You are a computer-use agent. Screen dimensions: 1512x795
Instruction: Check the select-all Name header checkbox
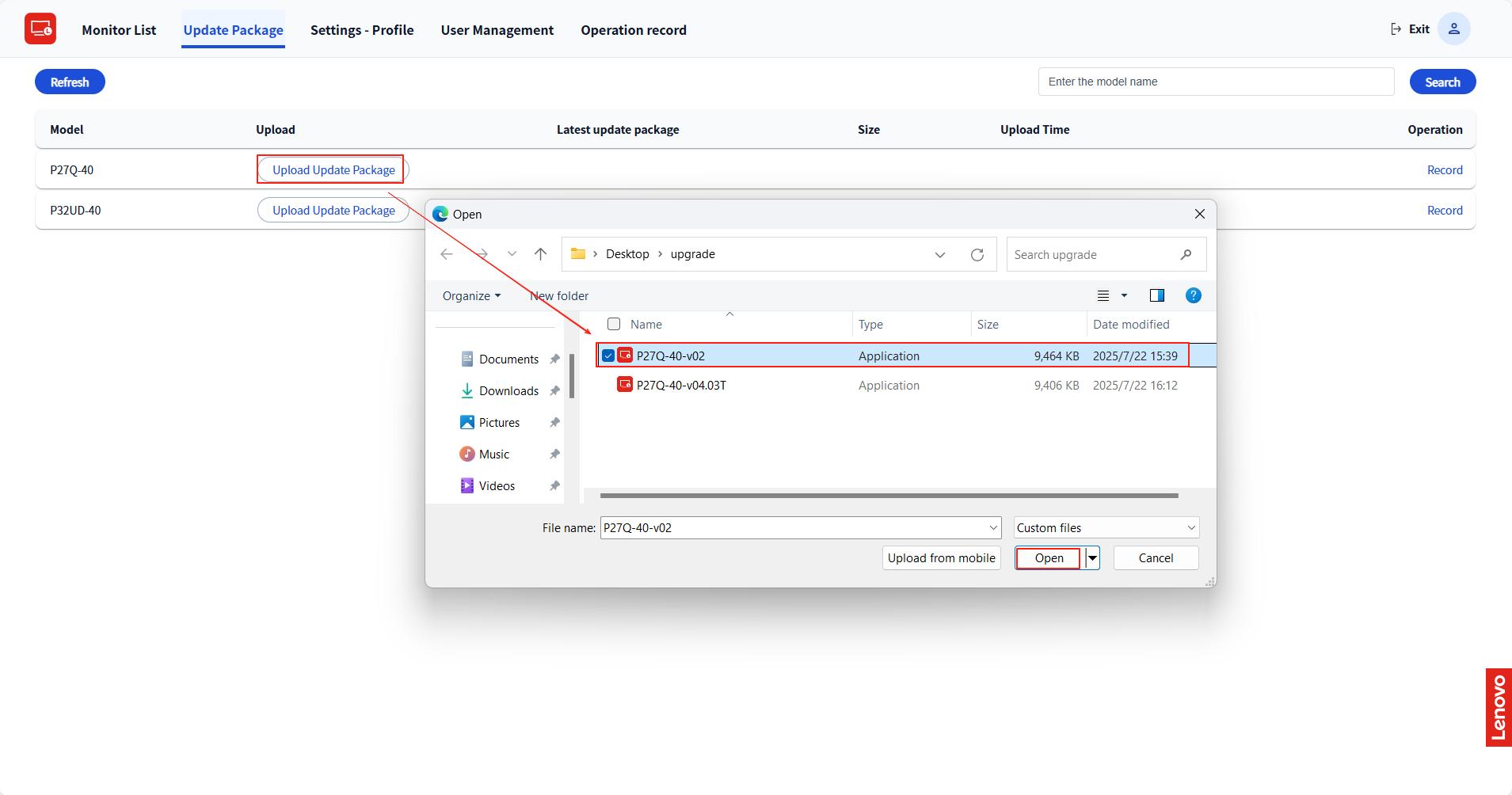[x=614, y=324]
